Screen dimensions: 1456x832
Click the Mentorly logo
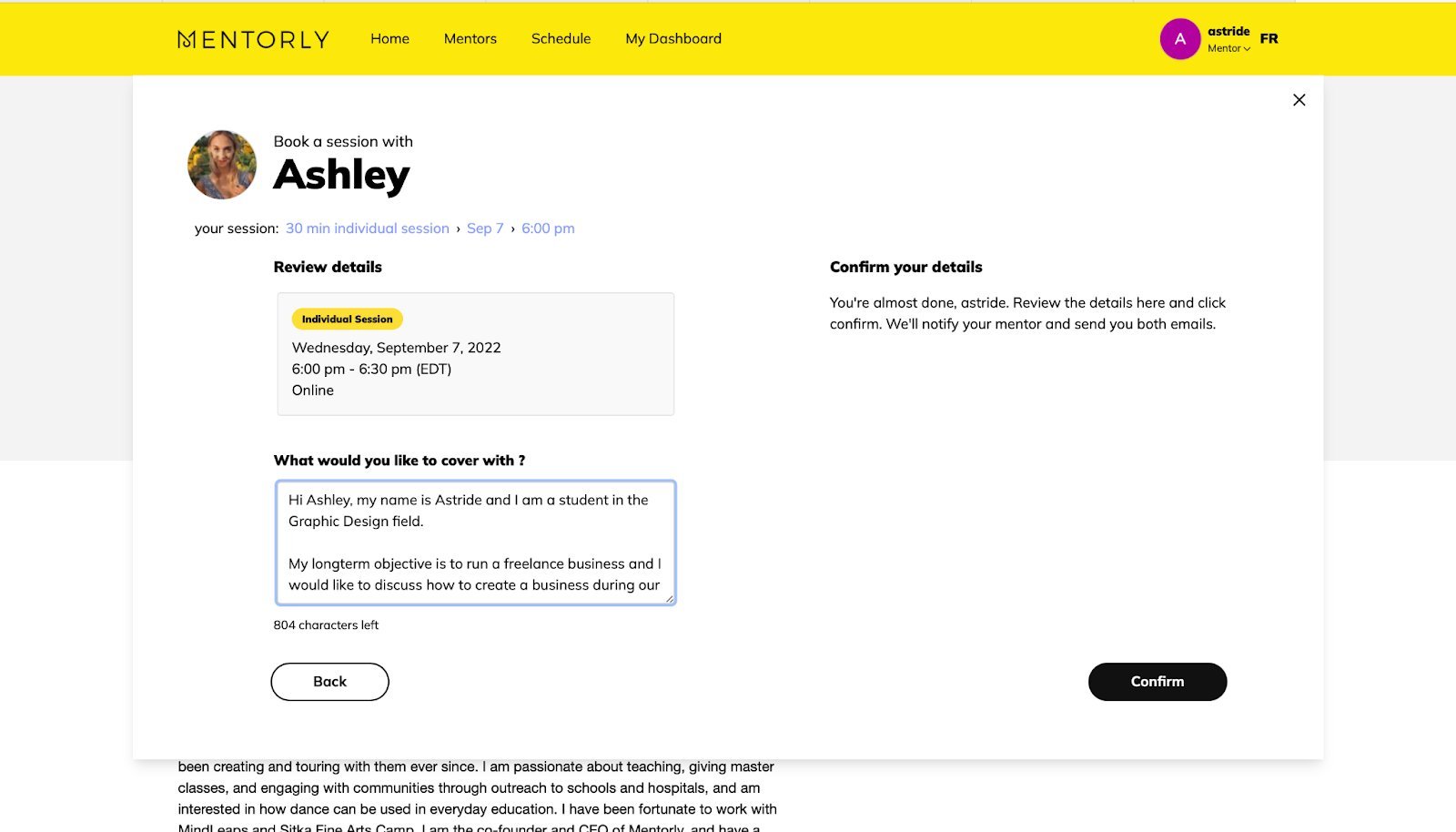click(253, 39)
